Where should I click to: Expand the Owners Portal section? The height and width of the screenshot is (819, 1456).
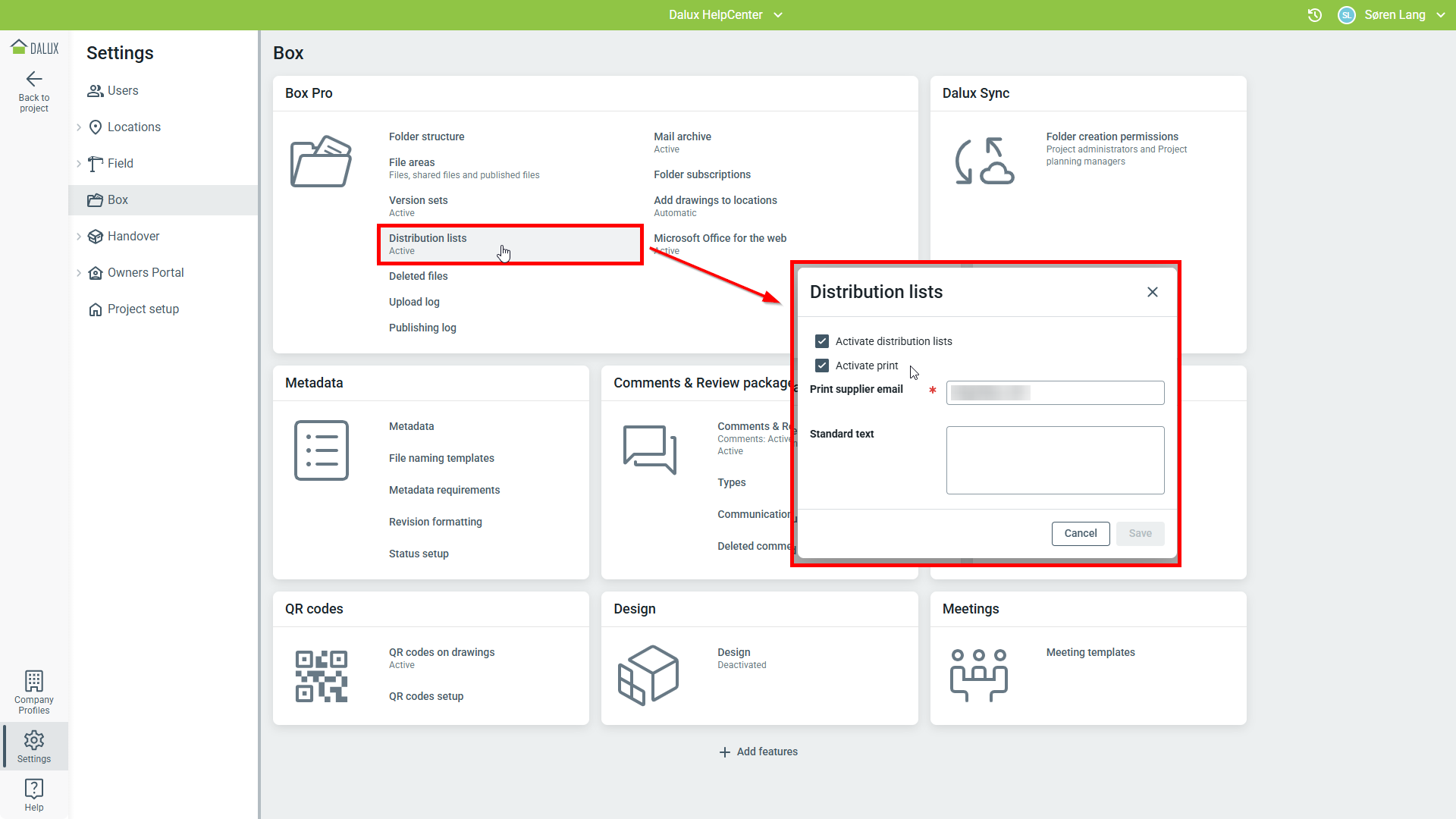[x=79, y=273]
